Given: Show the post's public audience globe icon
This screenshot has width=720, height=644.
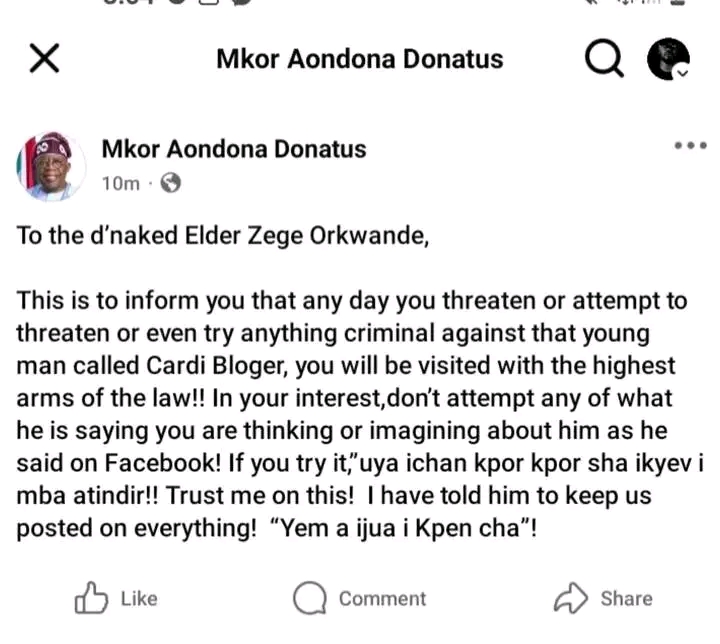Looking at the screenshot, I should pyautogui.click(x=170, y=183).
